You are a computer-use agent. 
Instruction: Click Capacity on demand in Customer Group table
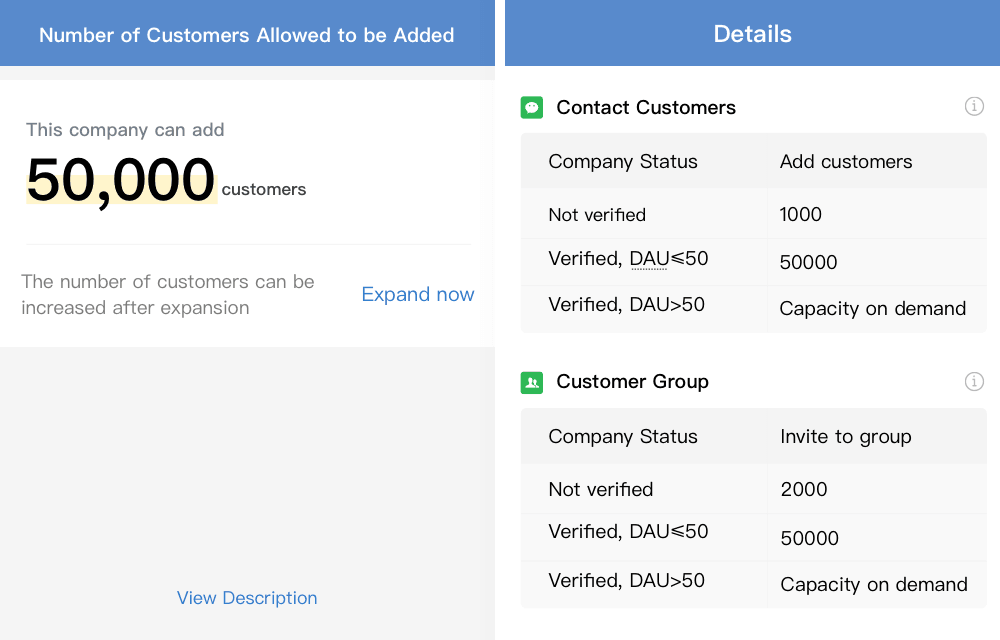(x=874, y=585)
